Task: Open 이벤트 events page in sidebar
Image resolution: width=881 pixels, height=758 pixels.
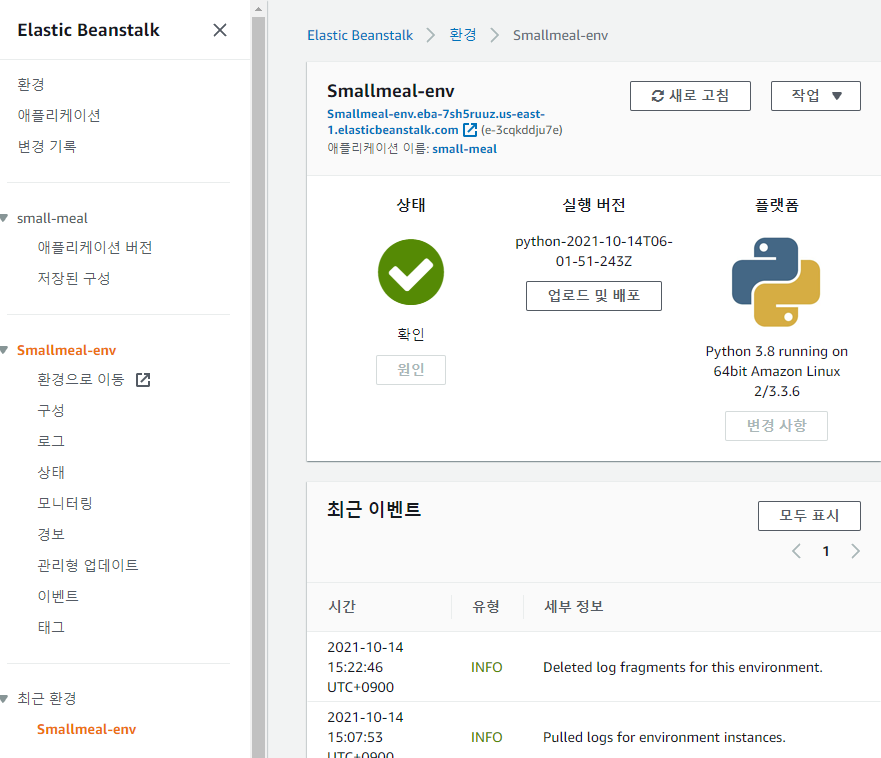Action: [x=58, y=596]
